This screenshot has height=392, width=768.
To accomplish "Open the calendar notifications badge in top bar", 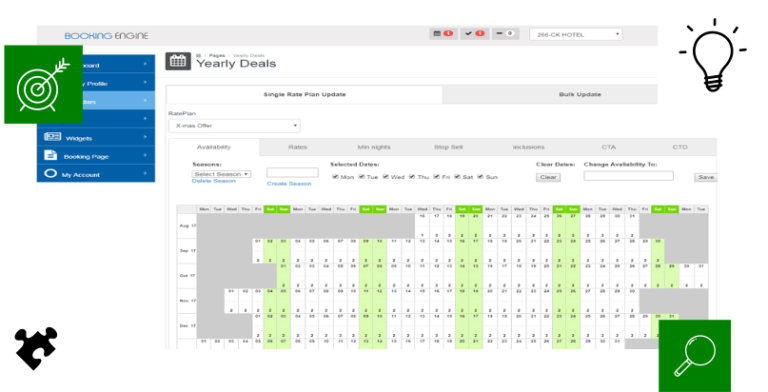I will 442,34.
